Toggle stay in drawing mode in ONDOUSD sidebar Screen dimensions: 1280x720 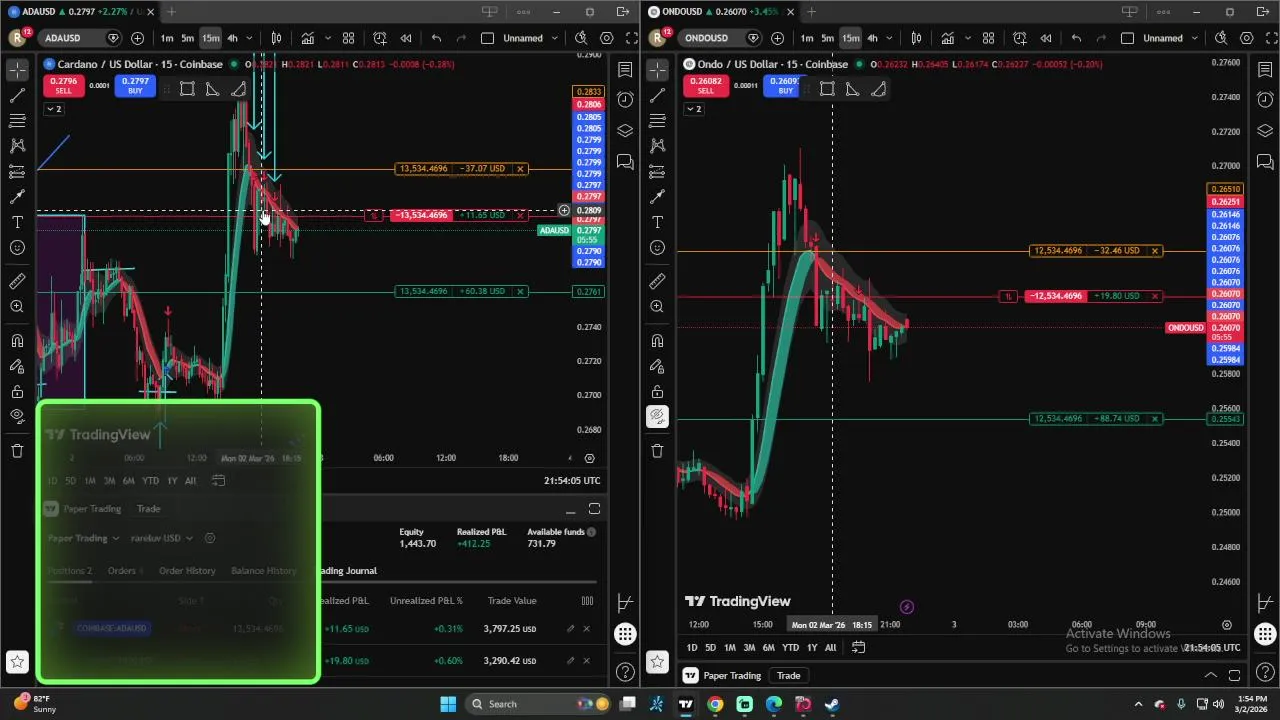pyautogui.click(x=657, y=367)
